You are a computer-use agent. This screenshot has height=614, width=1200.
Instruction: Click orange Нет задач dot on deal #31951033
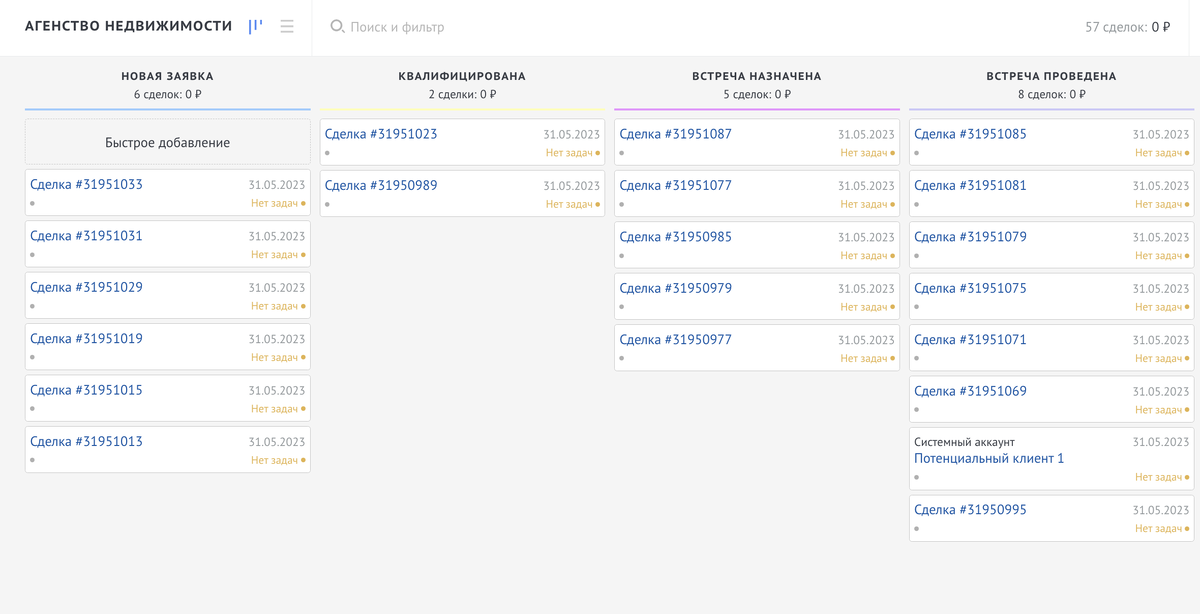302,205
